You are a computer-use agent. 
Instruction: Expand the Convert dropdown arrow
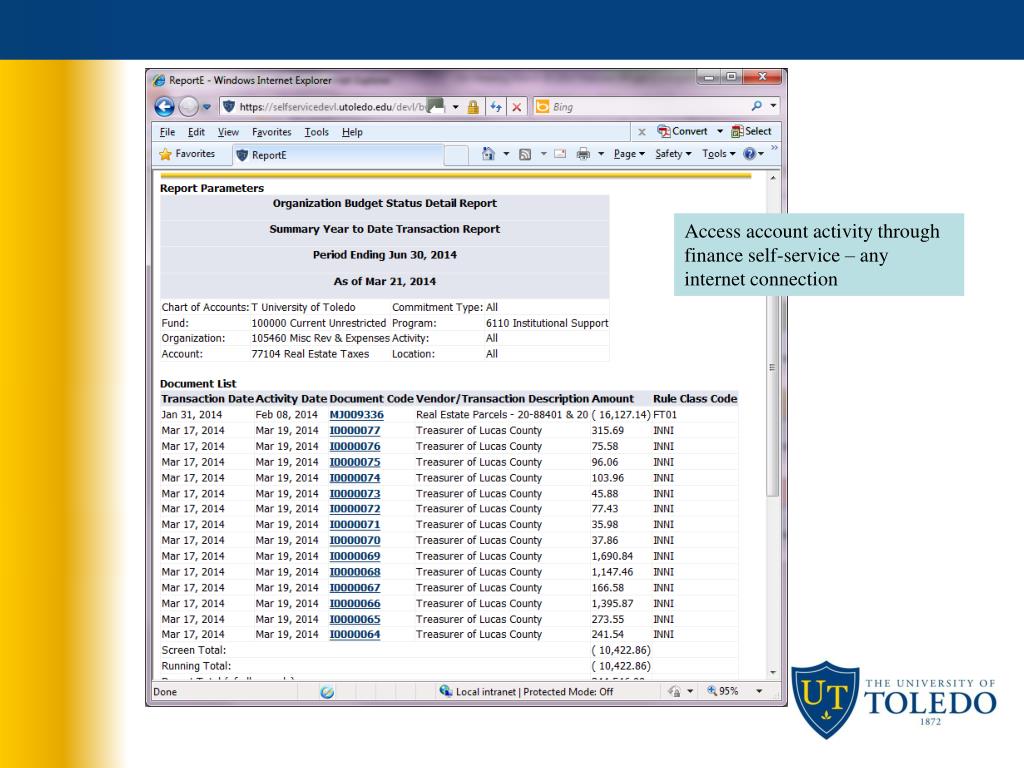tap(720, 131)
